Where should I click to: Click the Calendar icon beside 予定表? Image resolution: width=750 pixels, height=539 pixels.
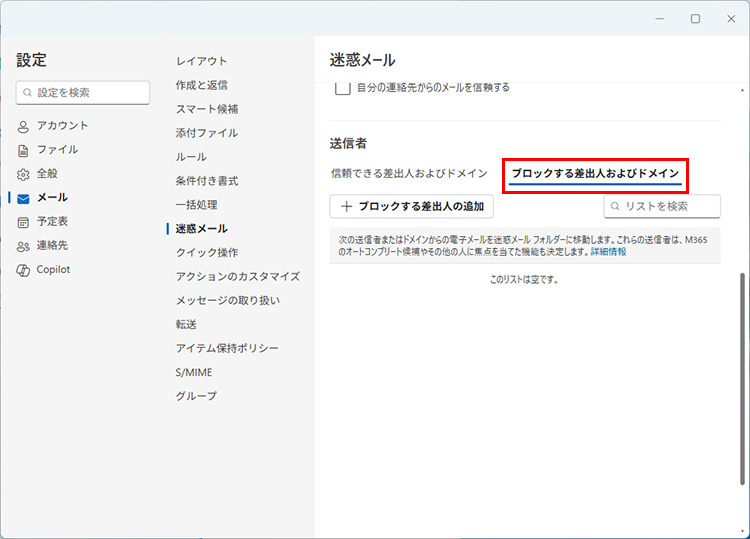pos(24,222)
